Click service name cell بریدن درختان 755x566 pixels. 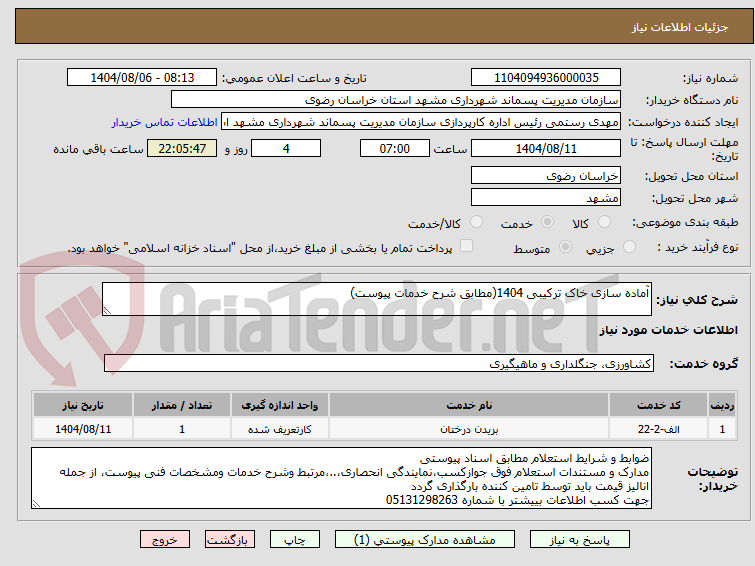(x=469, y=429)
